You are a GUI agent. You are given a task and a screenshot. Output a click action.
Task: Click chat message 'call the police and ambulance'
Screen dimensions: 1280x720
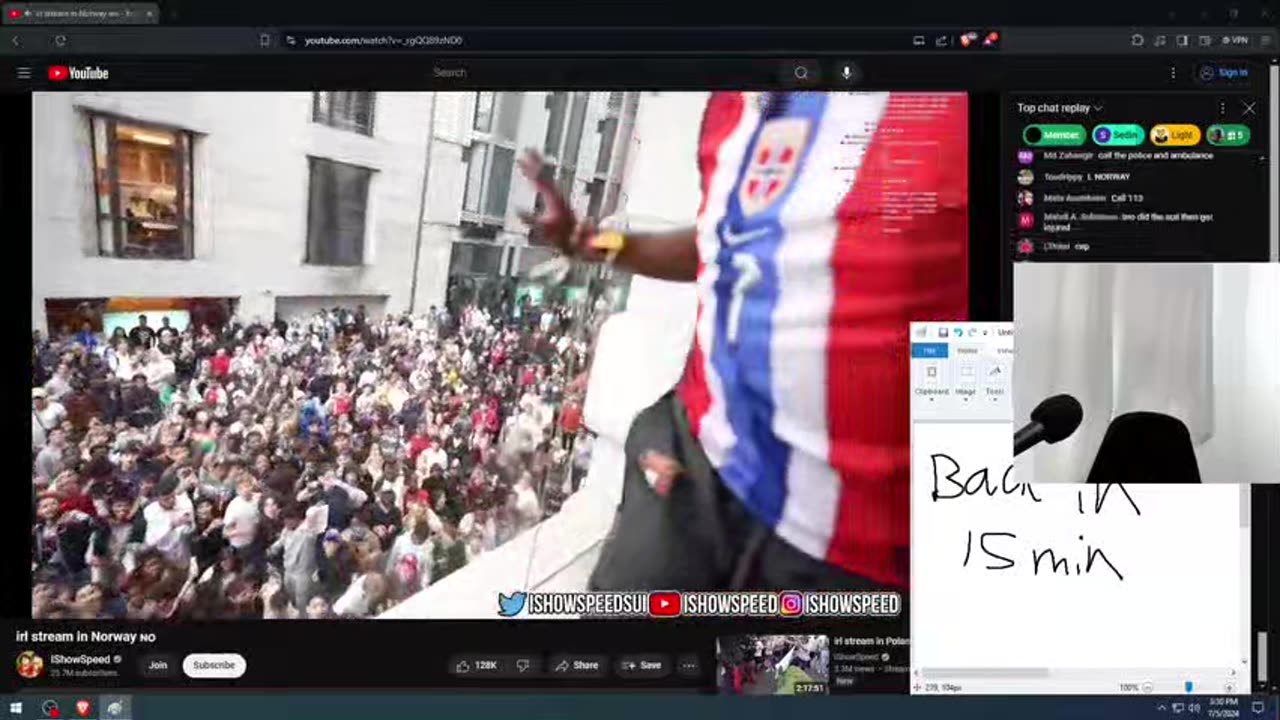tap(1154, 156)
